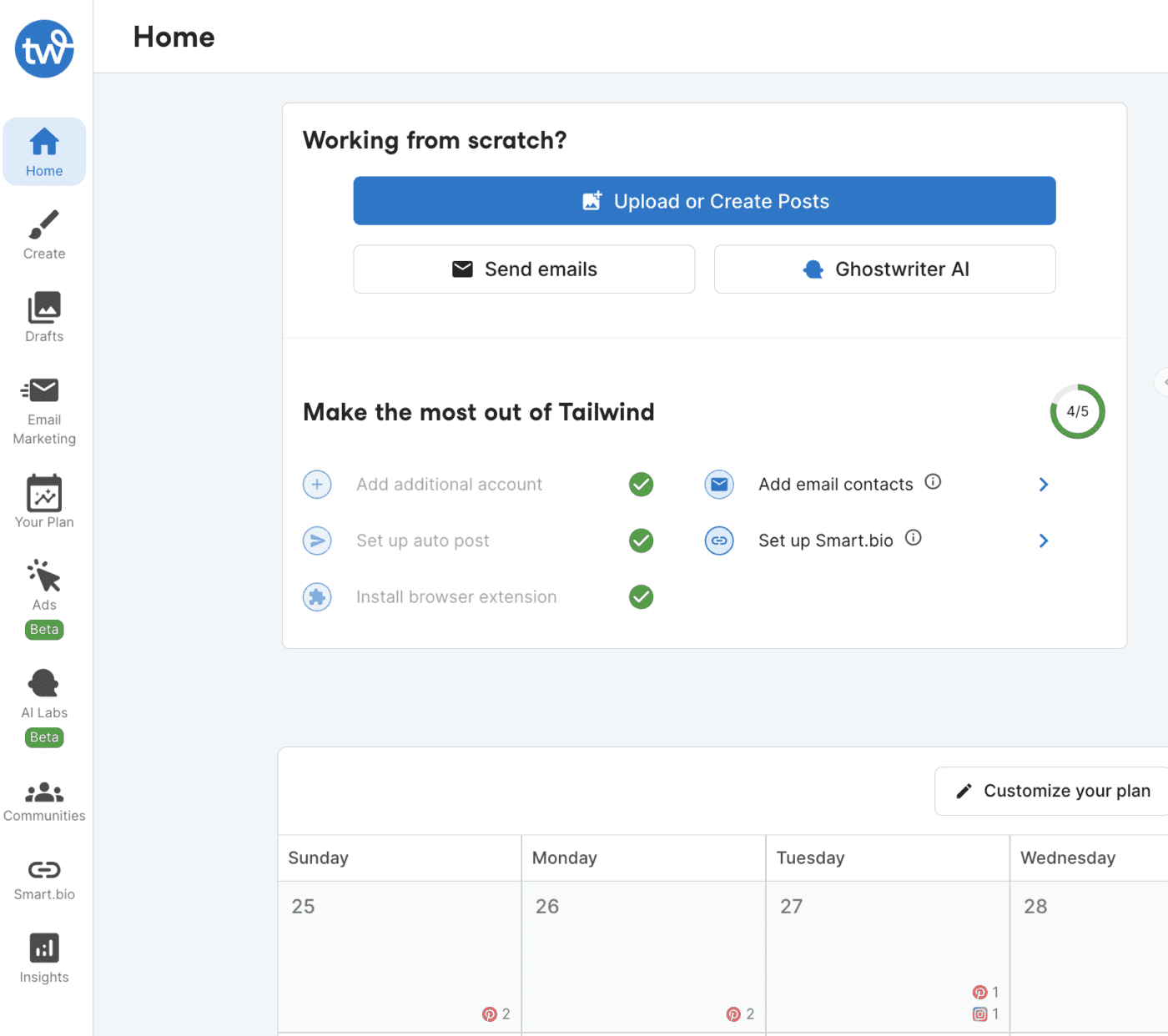1168x1036 pixels.
Task: Click the 4/5 progress ring indicator
Action: tap(1077, 411)
